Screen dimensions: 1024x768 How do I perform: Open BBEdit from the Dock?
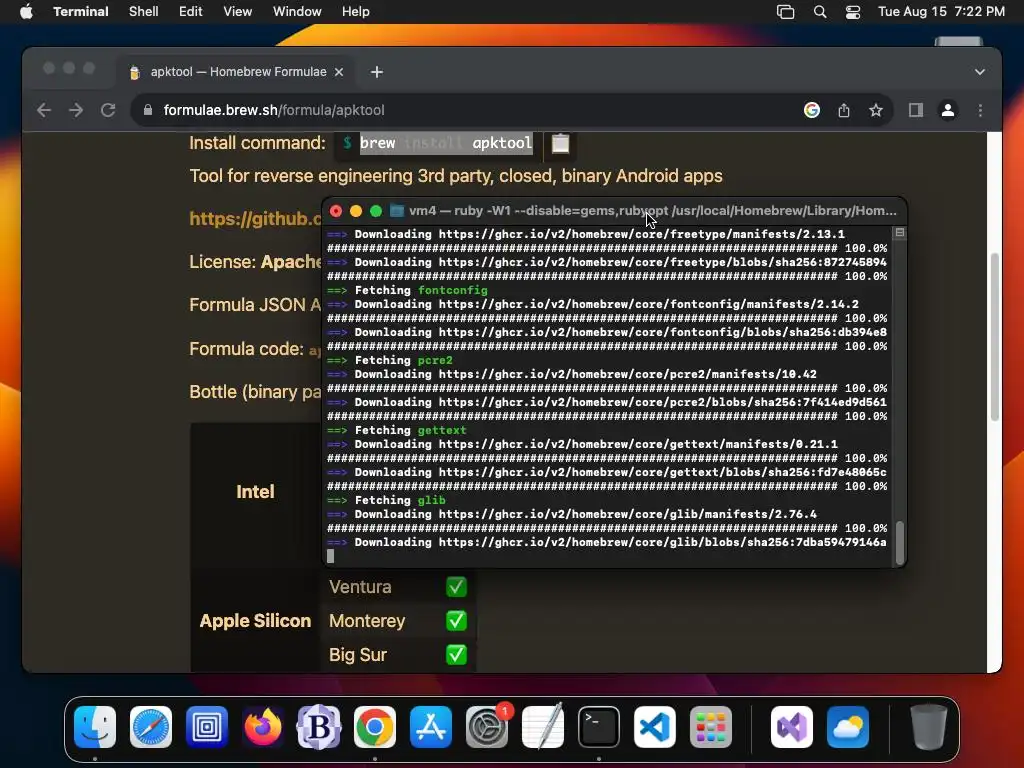319,727
